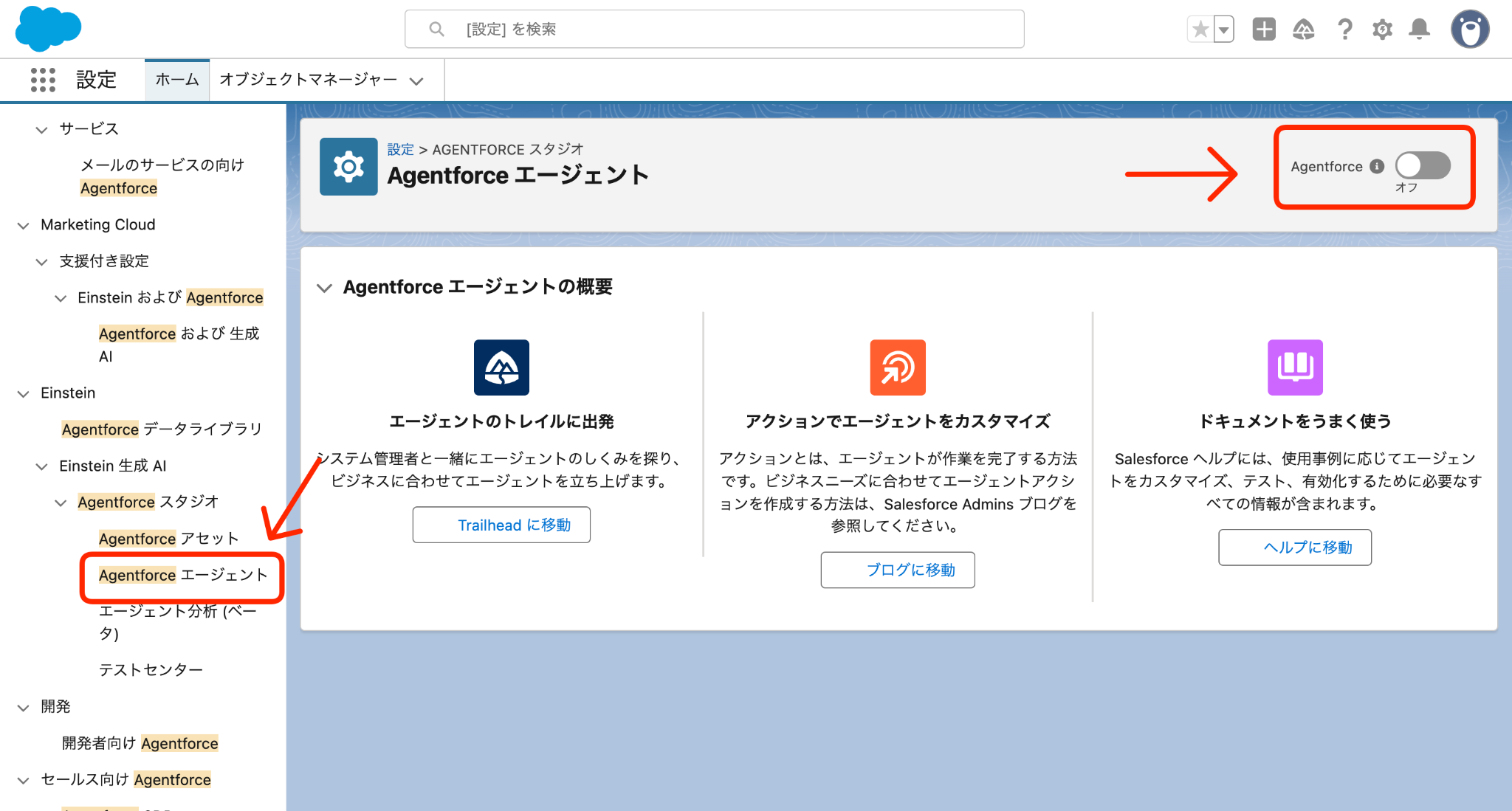Open the global actions plus icon
Viewport: 1512px width, 811px height.
(x=1264, y=30)
